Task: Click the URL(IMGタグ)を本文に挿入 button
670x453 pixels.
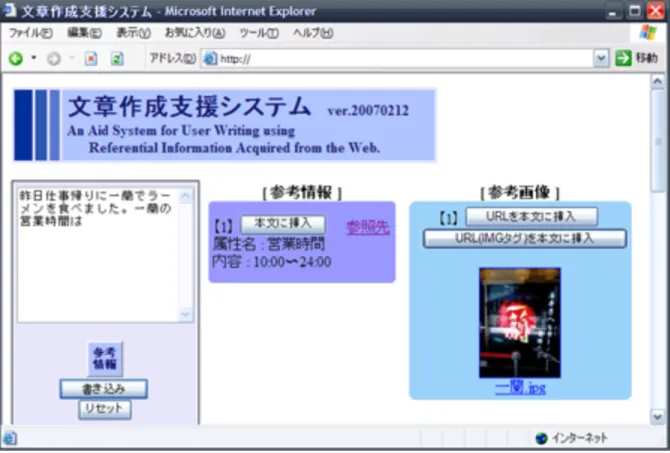Action: click(525, 238)
